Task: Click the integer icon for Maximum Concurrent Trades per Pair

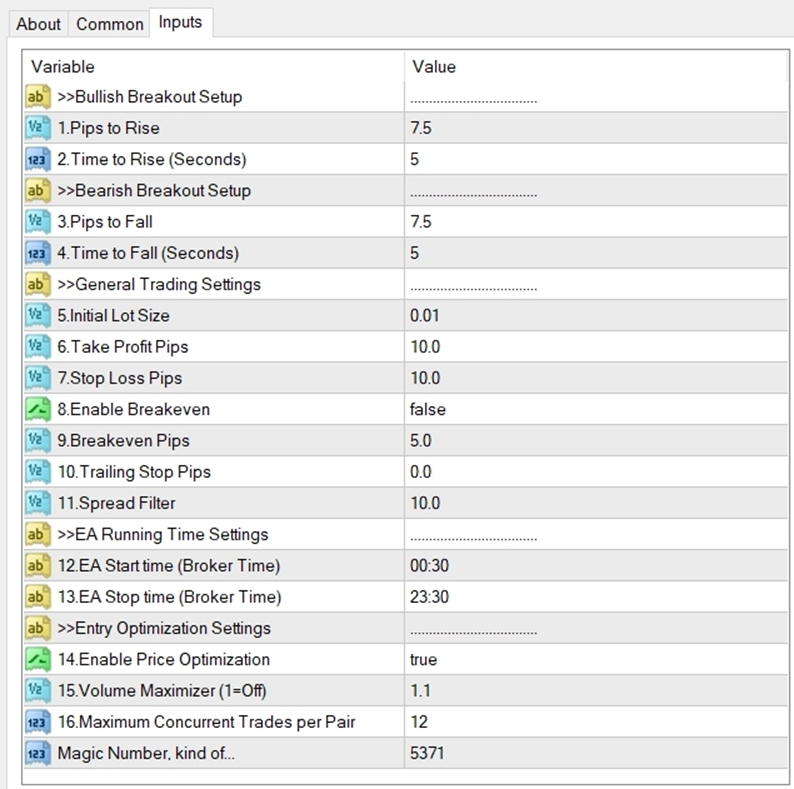Action: click(37, 722)
